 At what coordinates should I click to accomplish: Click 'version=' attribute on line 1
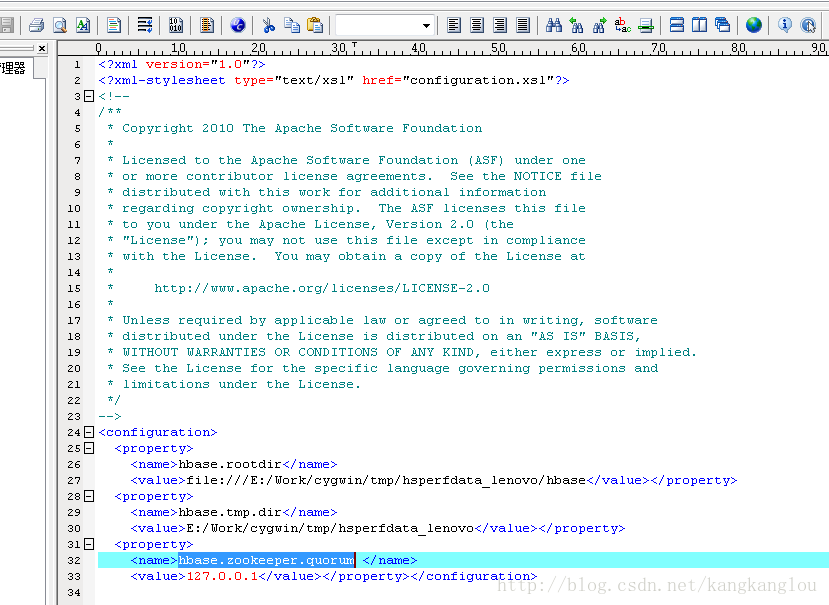pyautogui.click(x=178, y=64)
